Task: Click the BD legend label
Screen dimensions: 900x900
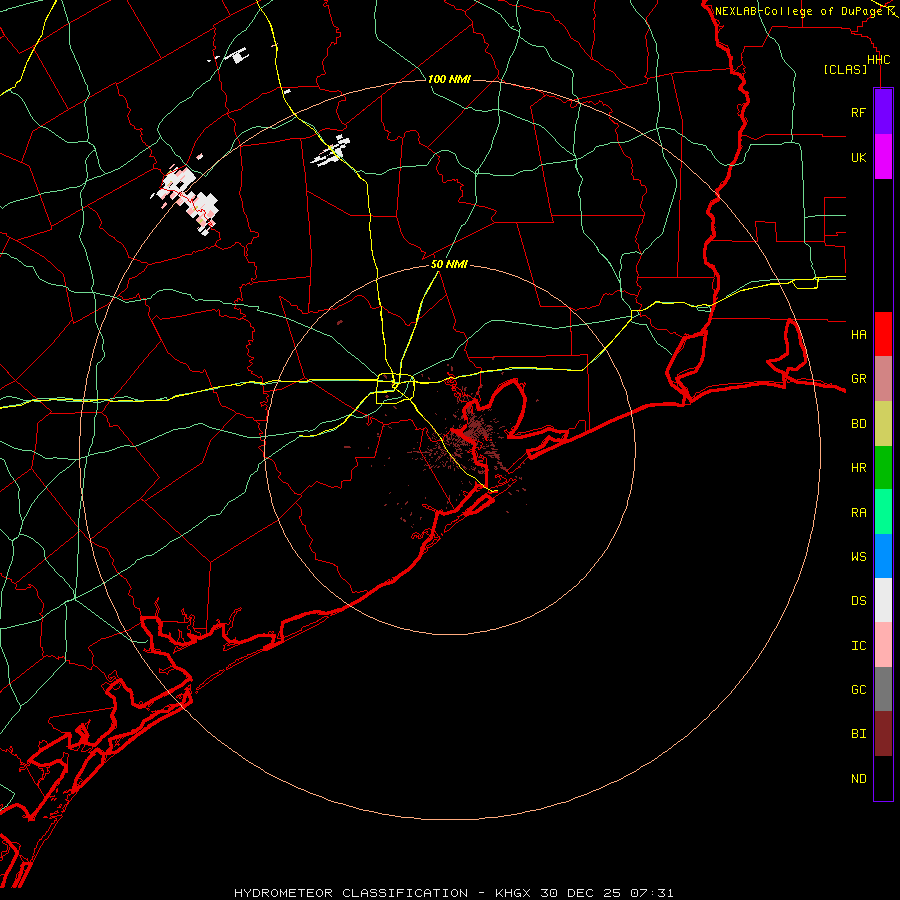Action: click(x=858, y=424)
